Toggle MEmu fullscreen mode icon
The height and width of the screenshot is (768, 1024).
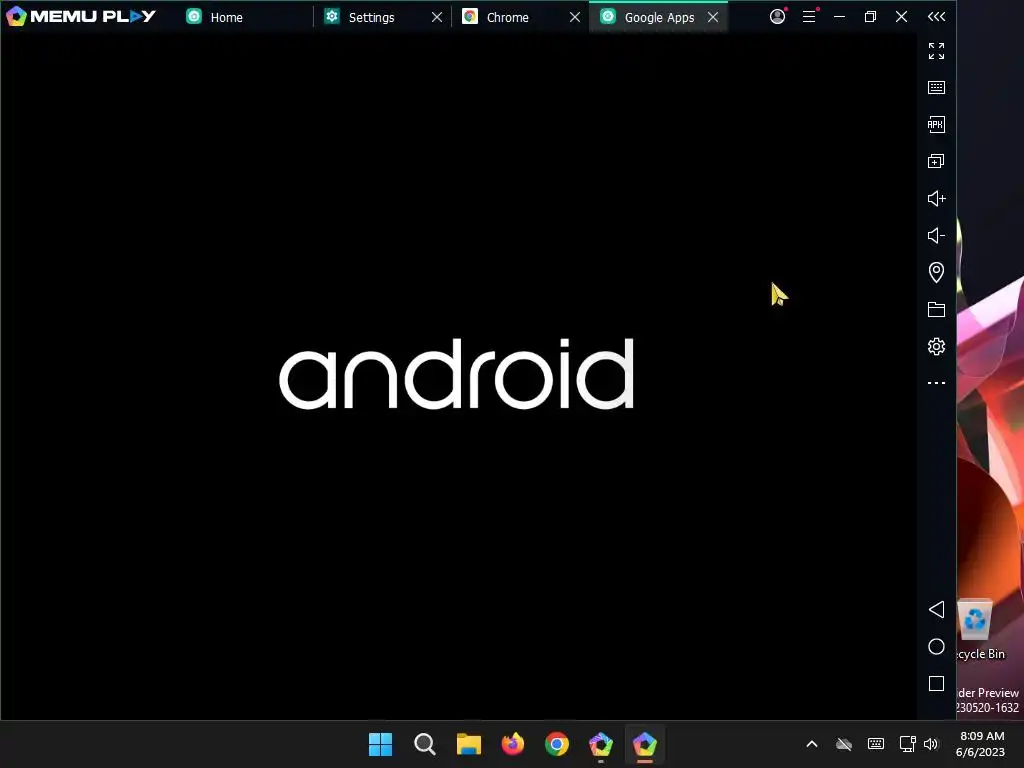(x=936, y=51)
